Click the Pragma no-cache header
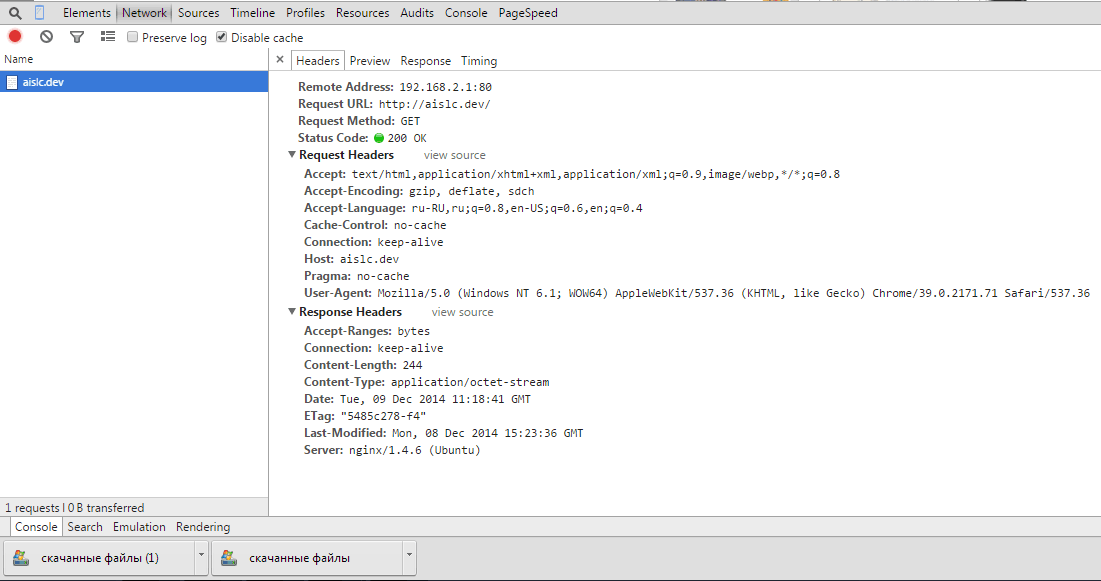Image resolution: width=1101 pixels, height=581 pixels. click(356, 276)
